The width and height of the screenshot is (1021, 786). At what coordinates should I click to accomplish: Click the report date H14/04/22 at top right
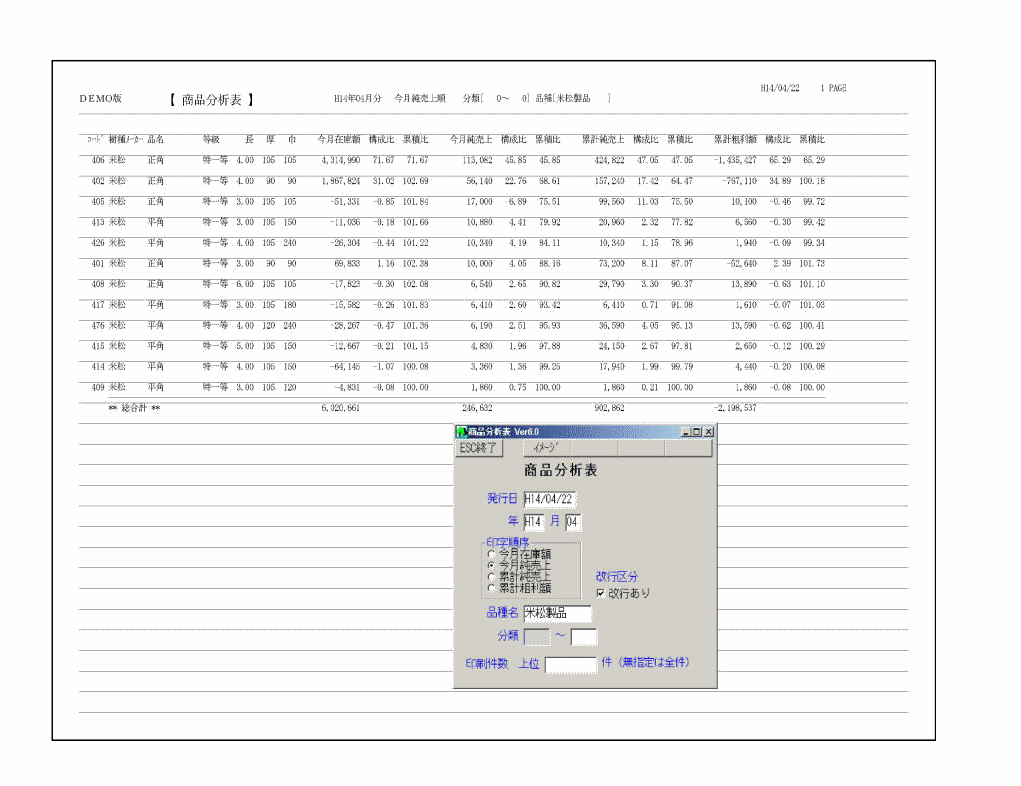click(x=780, y=88)
